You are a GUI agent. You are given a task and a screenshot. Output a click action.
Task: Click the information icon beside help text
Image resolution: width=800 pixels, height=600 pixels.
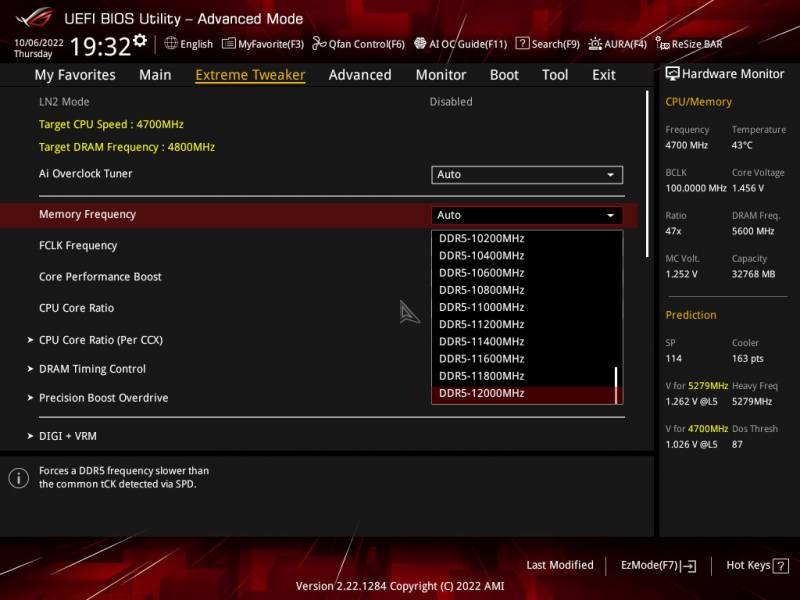tap(19, 478)
